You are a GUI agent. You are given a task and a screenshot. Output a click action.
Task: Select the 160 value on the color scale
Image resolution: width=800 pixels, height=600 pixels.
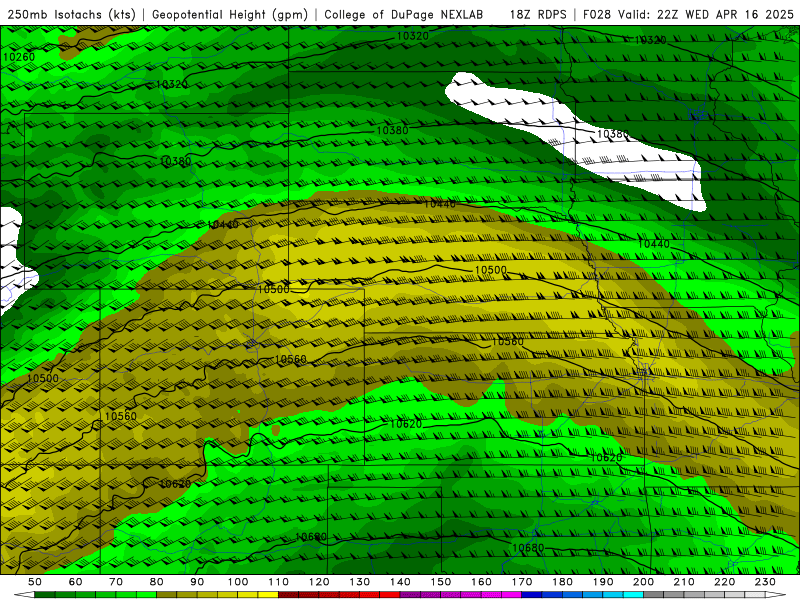(x=481, y=582)
